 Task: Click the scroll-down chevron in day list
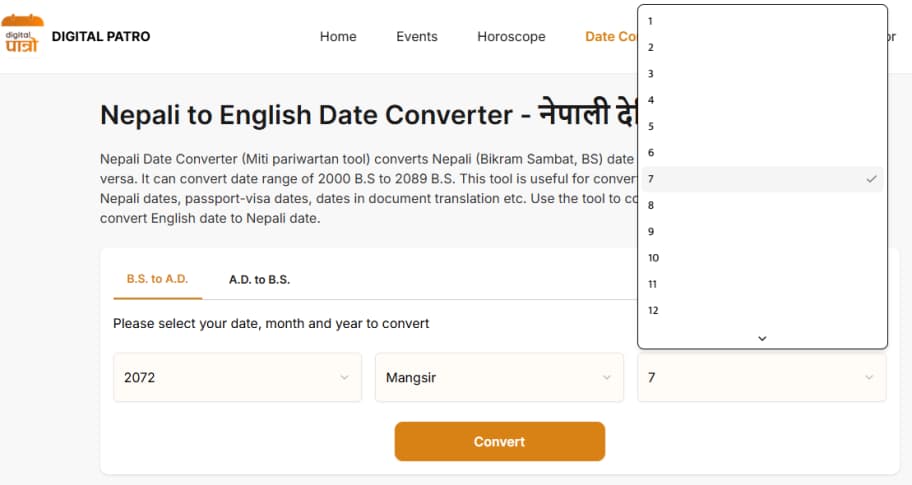pyautogui.click(x=763, y=338)
